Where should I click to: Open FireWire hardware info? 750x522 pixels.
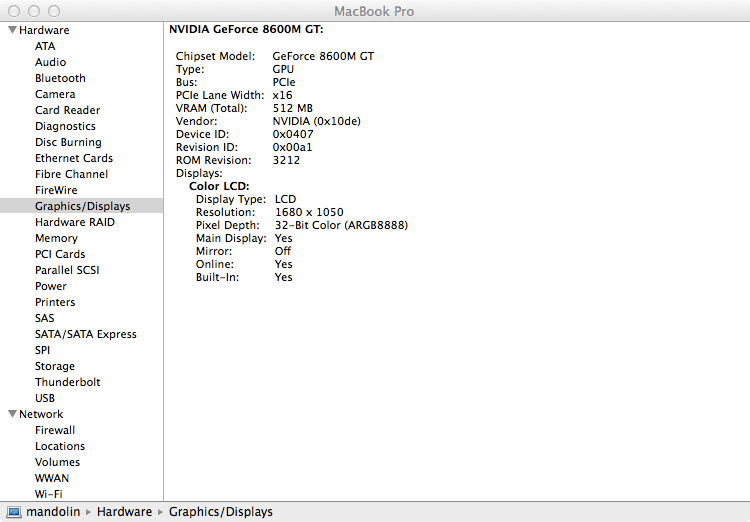pos(56,190)
